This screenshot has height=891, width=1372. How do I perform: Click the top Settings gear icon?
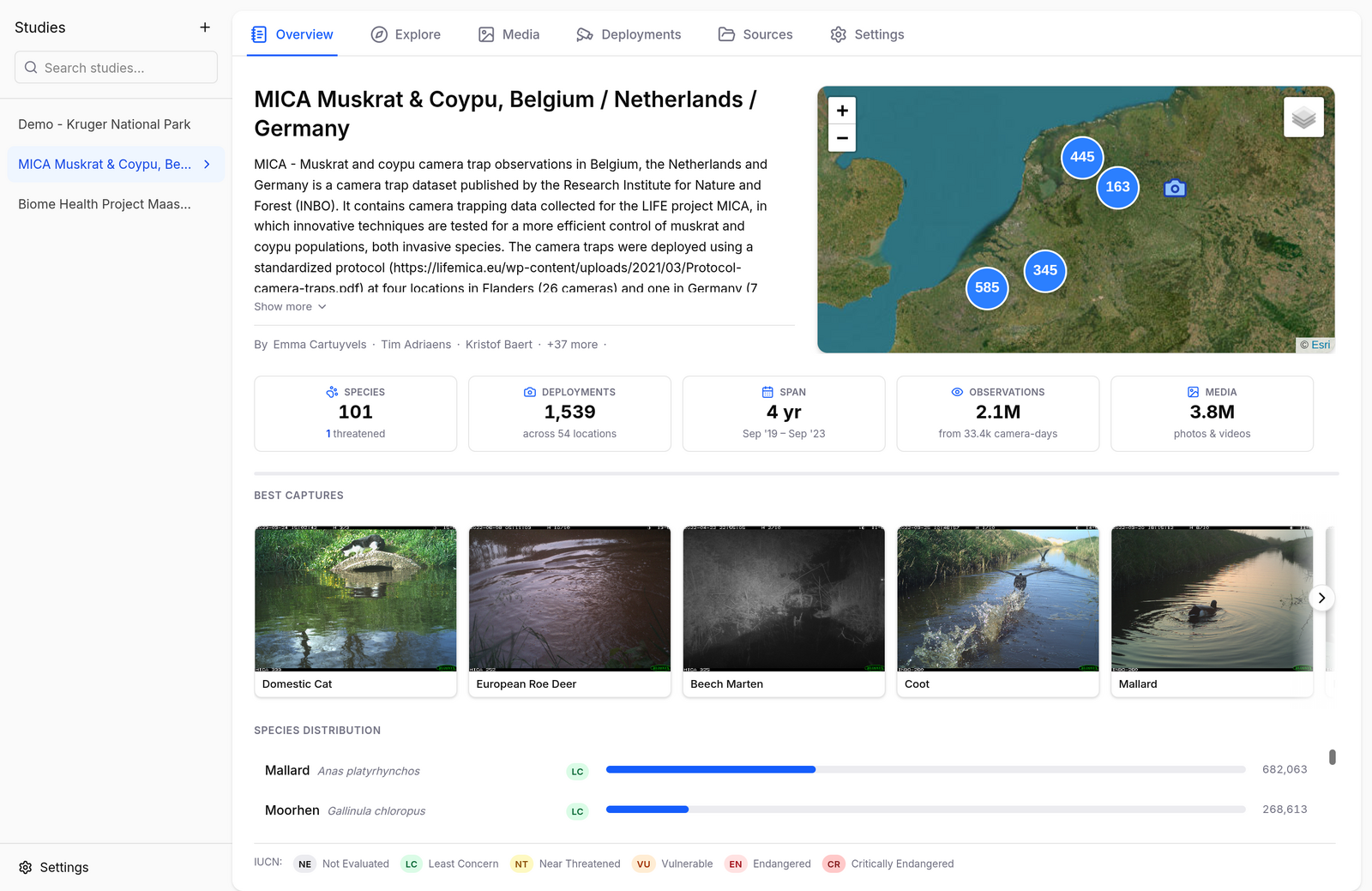click(x=838, y=34)
